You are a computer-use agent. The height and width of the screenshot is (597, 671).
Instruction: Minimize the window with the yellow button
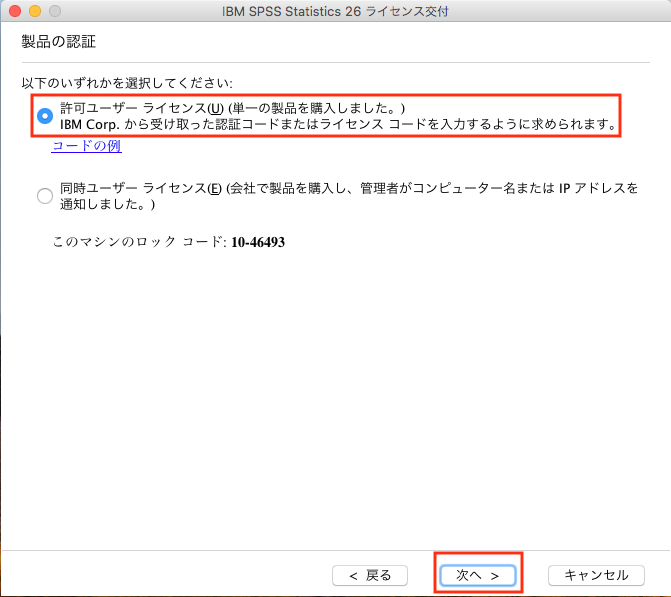click(x=35, y=11)
